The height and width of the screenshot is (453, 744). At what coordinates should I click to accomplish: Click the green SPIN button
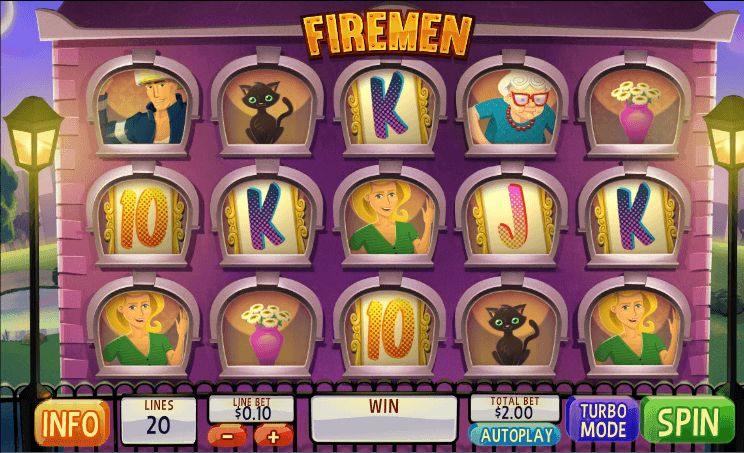click(x=688, y=421)
